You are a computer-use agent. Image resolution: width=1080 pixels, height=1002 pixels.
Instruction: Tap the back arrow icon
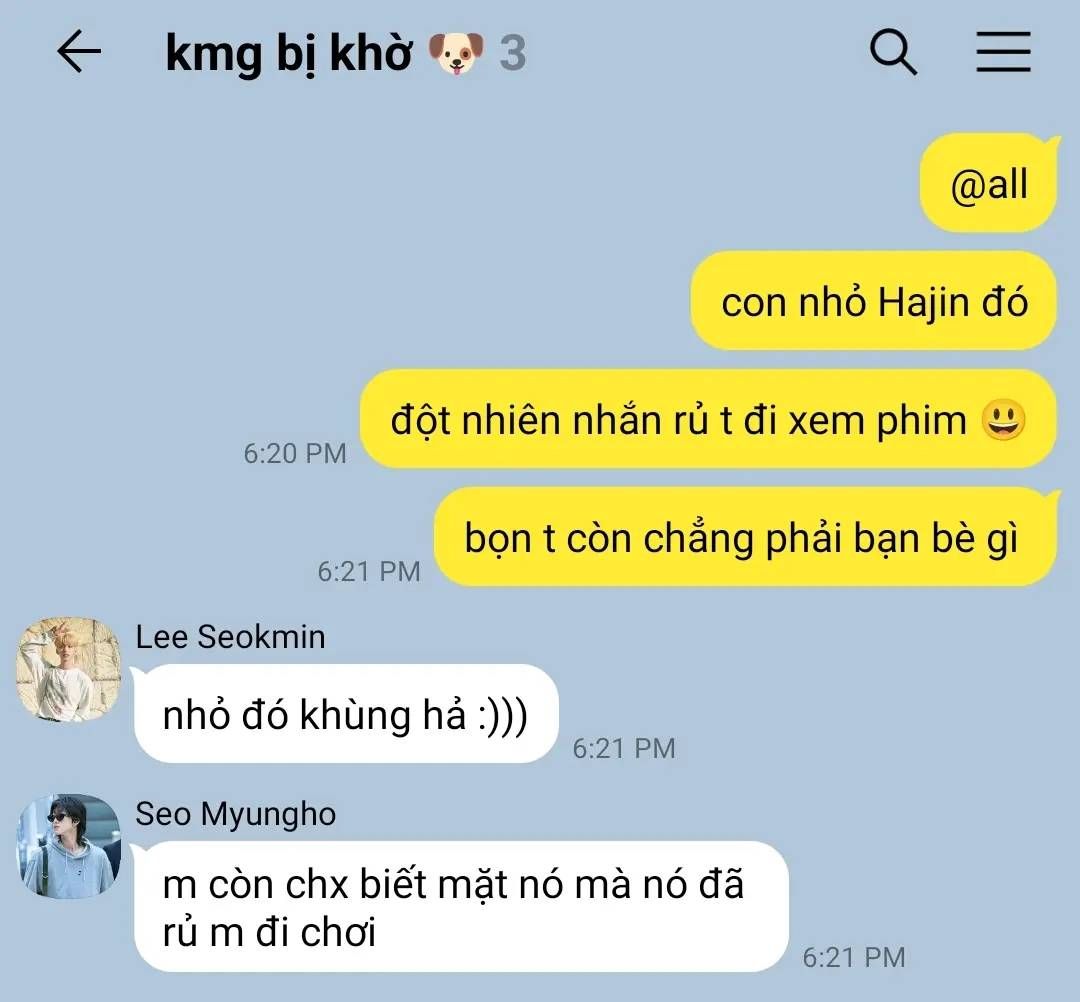pyautogui.click(x=79, y=51)
